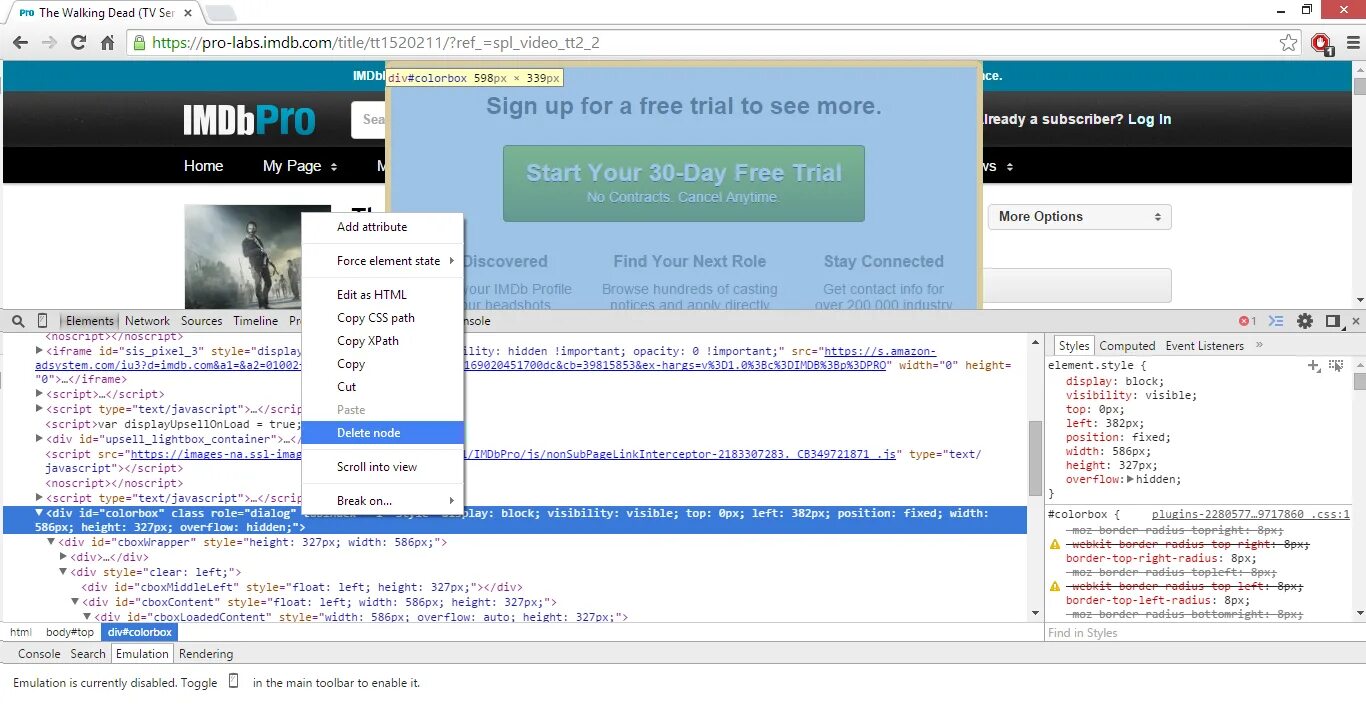The image size is (1366, 727).
Task: Bookmark this page with the star icon
Action: coord(1289,43)
